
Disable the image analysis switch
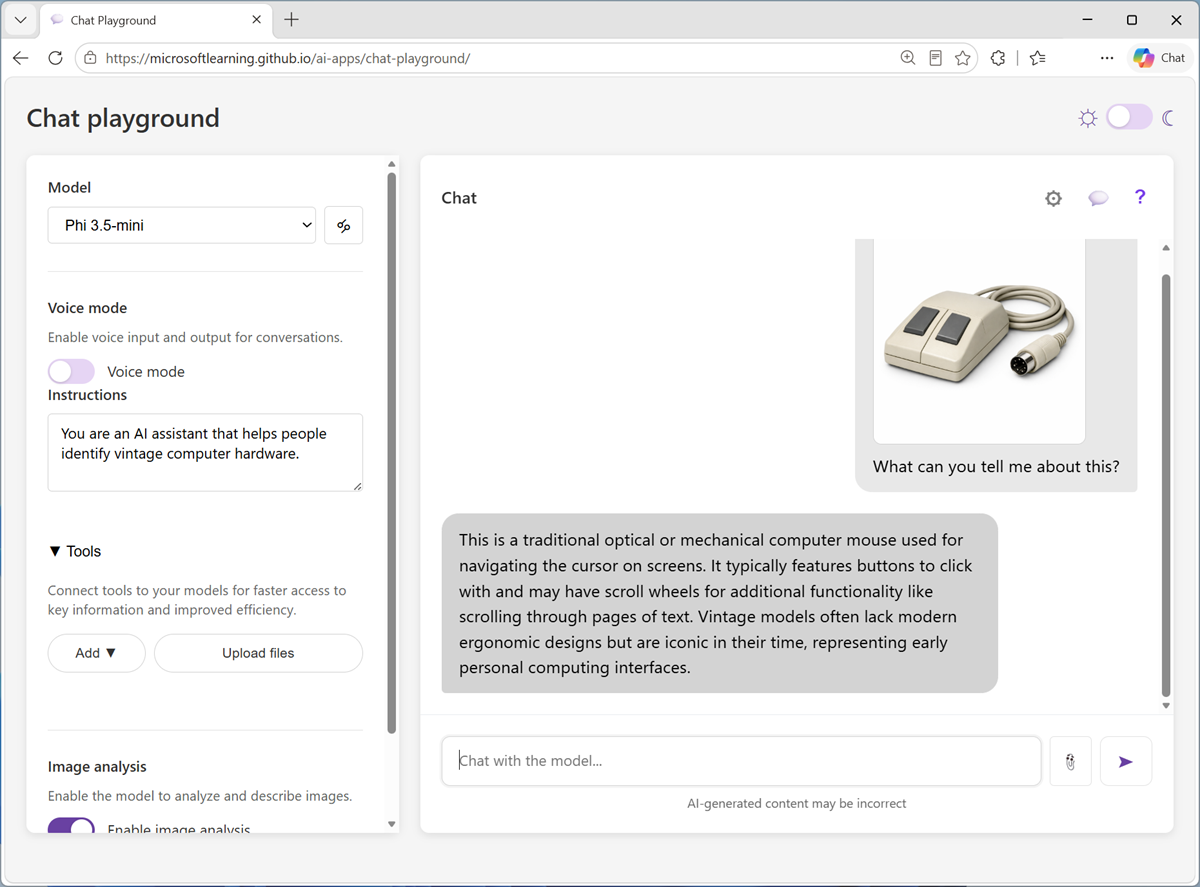(x=71, y=827)
